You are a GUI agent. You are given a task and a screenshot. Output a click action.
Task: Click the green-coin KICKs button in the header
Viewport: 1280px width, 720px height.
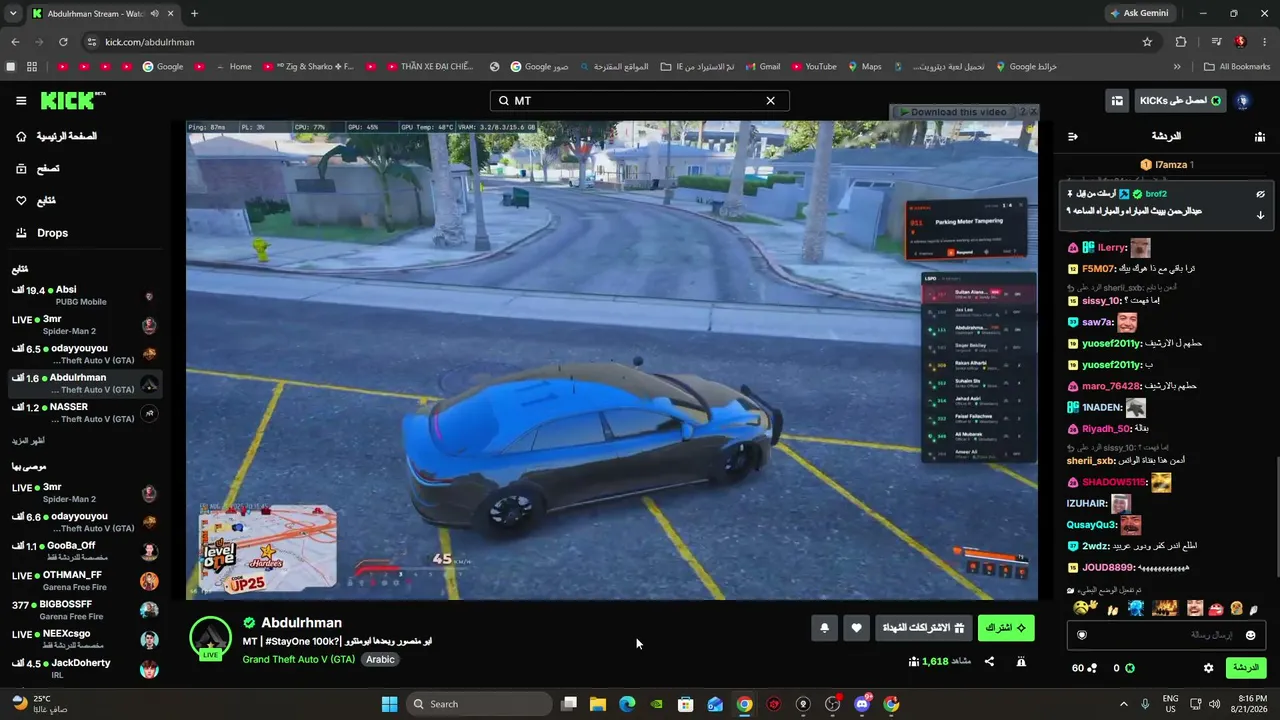[x=1180, y=101]
